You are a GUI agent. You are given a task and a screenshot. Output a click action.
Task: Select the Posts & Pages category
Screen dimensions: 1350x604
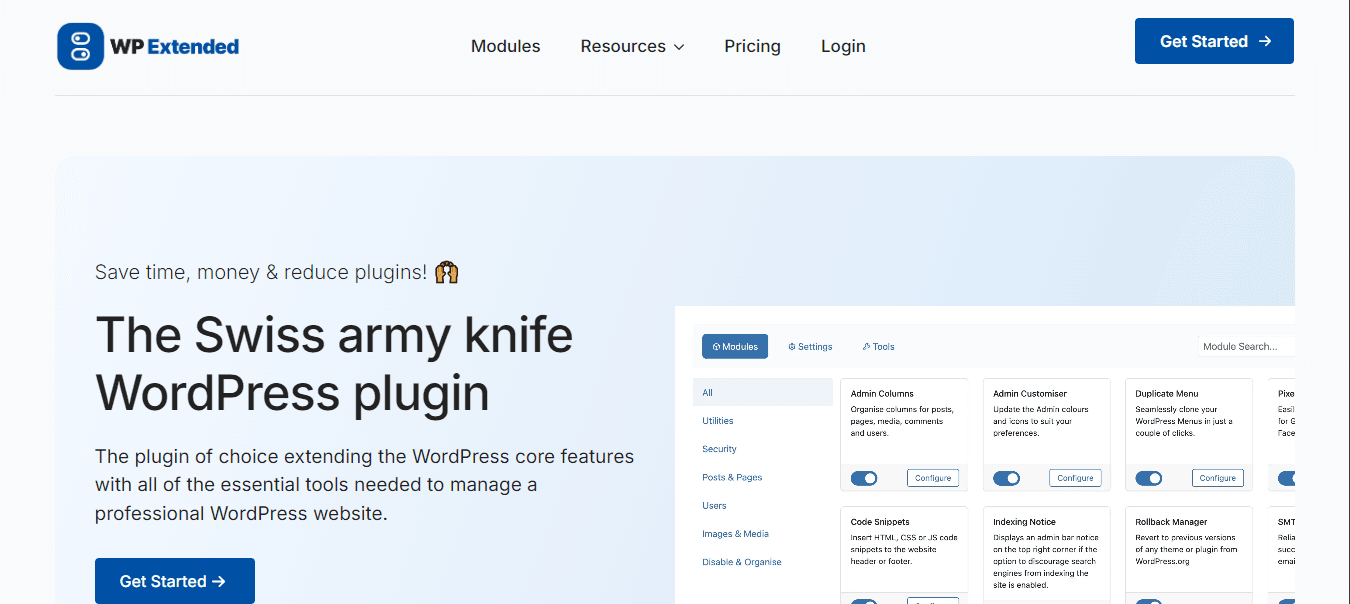click(732, 477)
